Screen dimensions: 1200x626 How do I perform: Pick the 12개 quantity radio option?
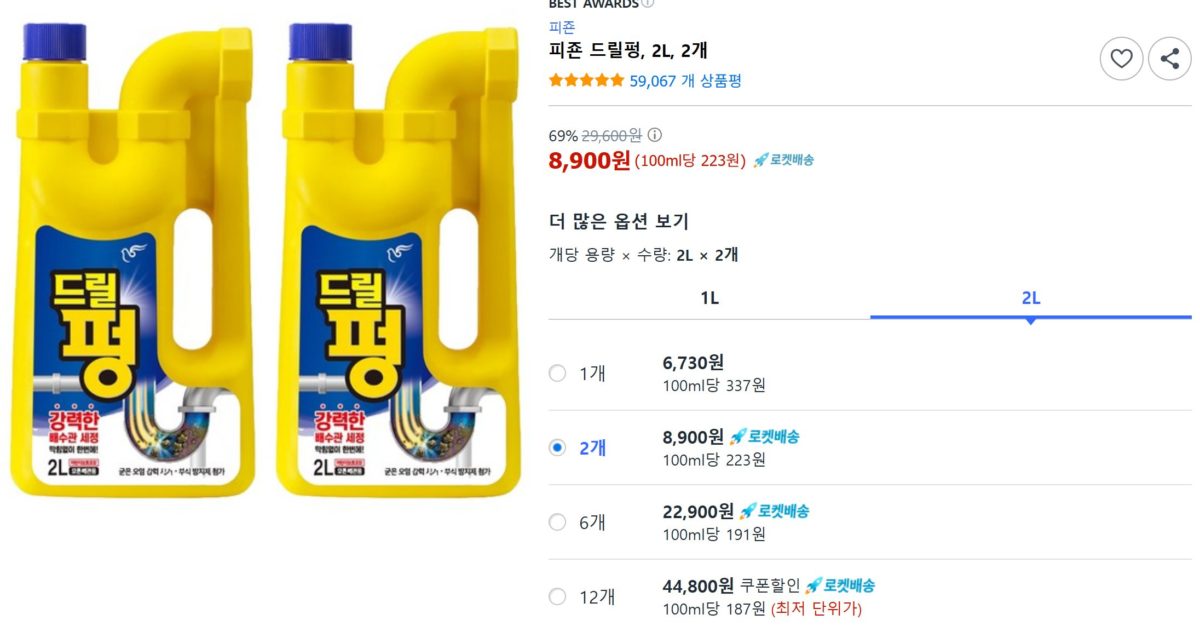557,597
